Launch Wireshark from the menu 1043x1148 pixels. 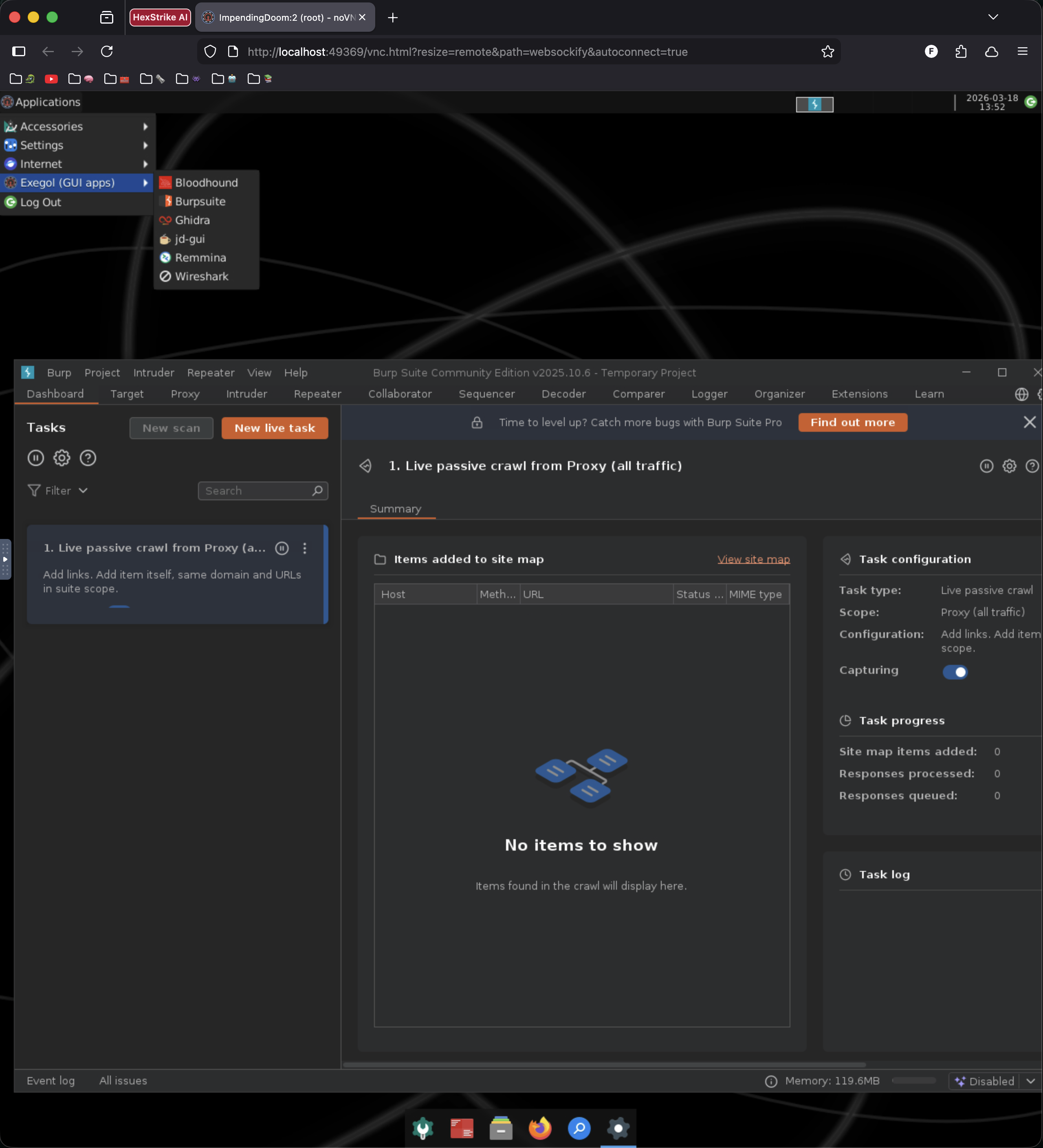pyautogui.click(x=200, y=276)
